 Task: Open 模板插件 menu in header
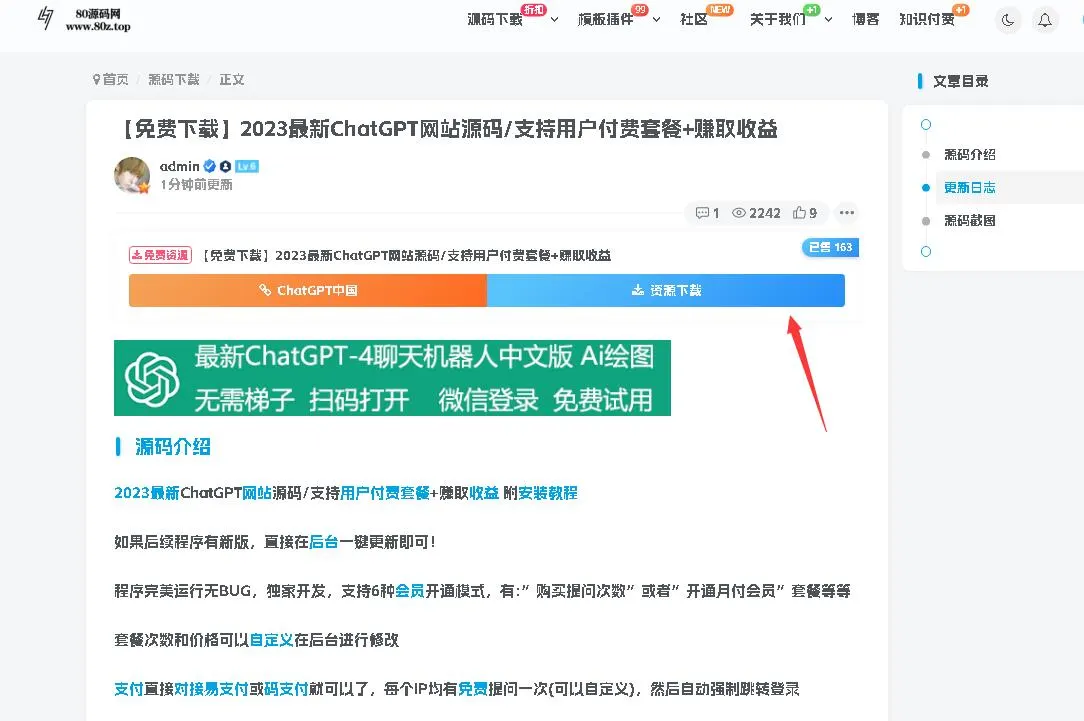click(606, 19)
